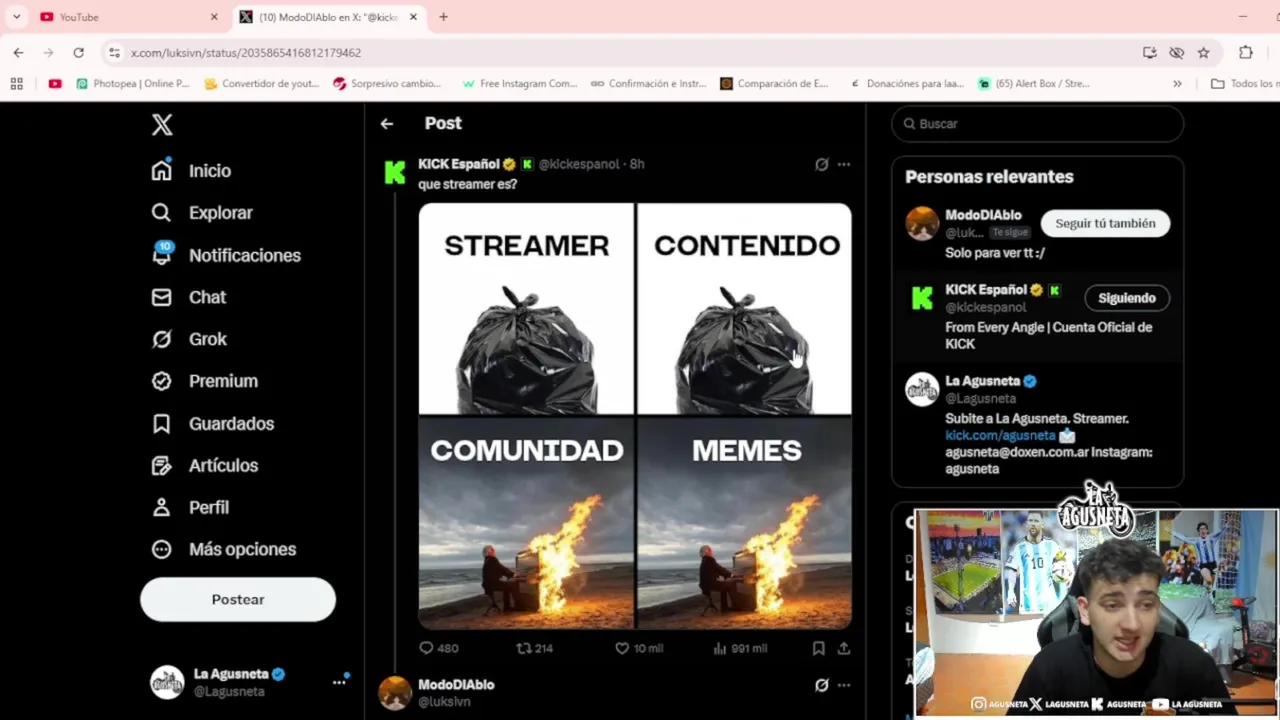Open Free Instagram Com... bookmark

point(519,84)
